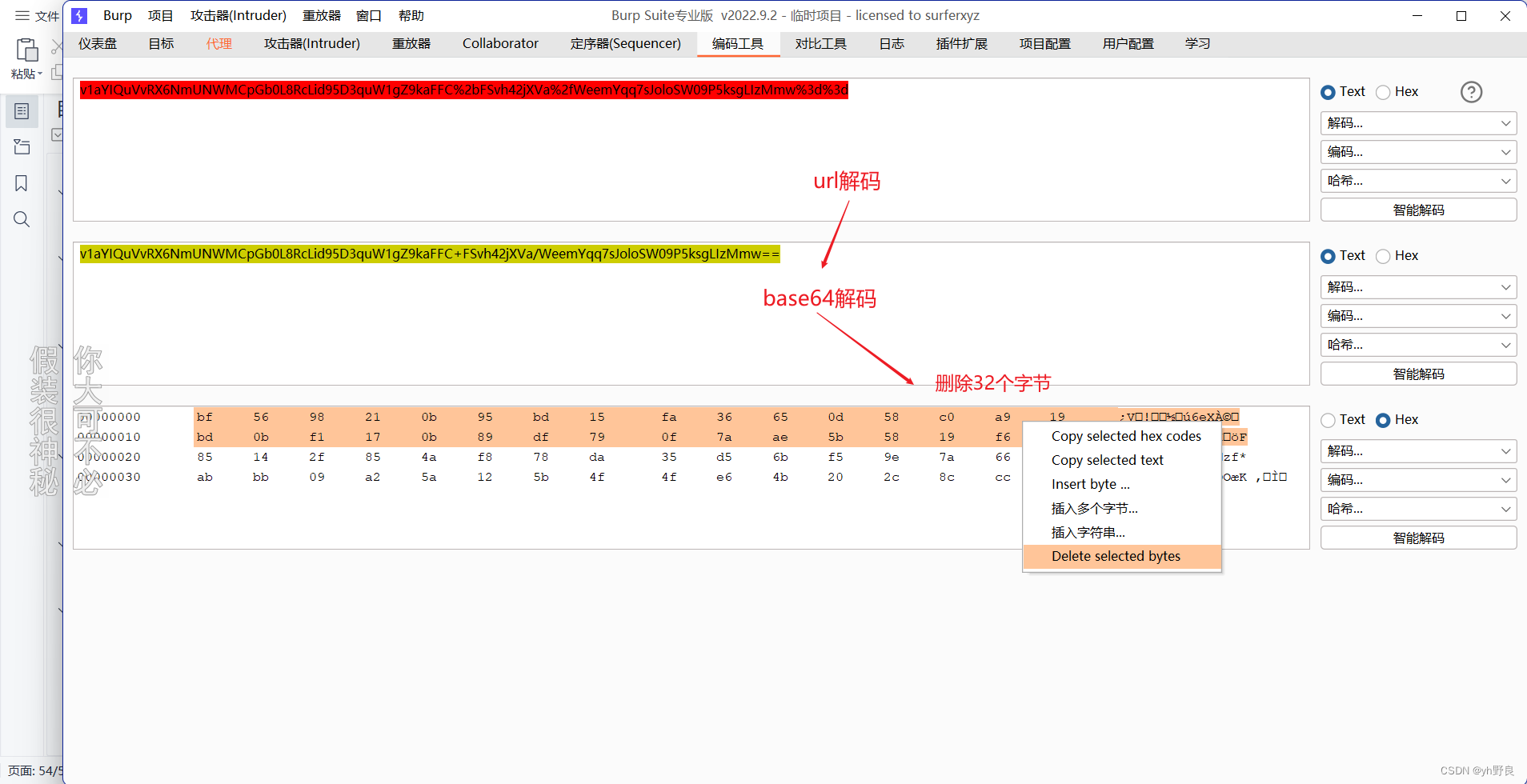Click 智能解码 button in third panel
The height and width of the screenshot is (784, 1527).
point(1418,538)
